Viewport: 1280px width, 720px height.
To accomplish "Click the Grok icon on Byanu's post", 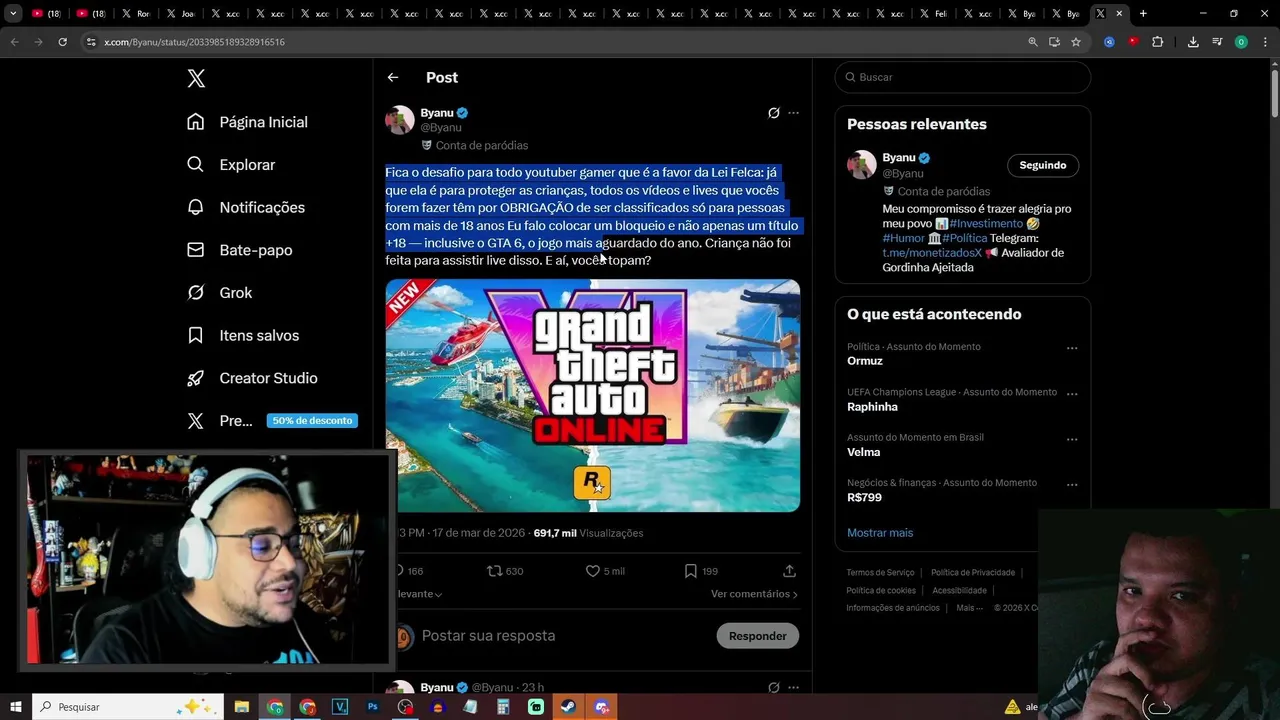I will 773,113.
